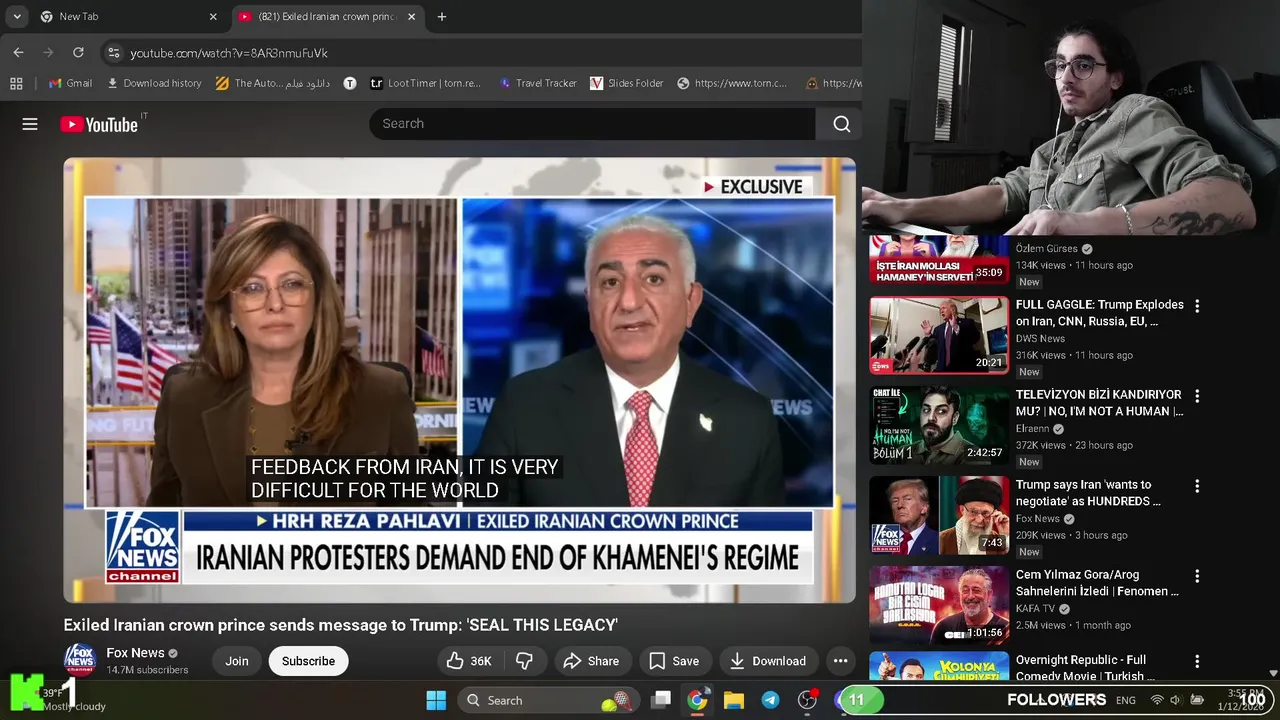Open Google Chrome from the taskbar
Screen dimensions: 1280x720
[x=697, y=700]
